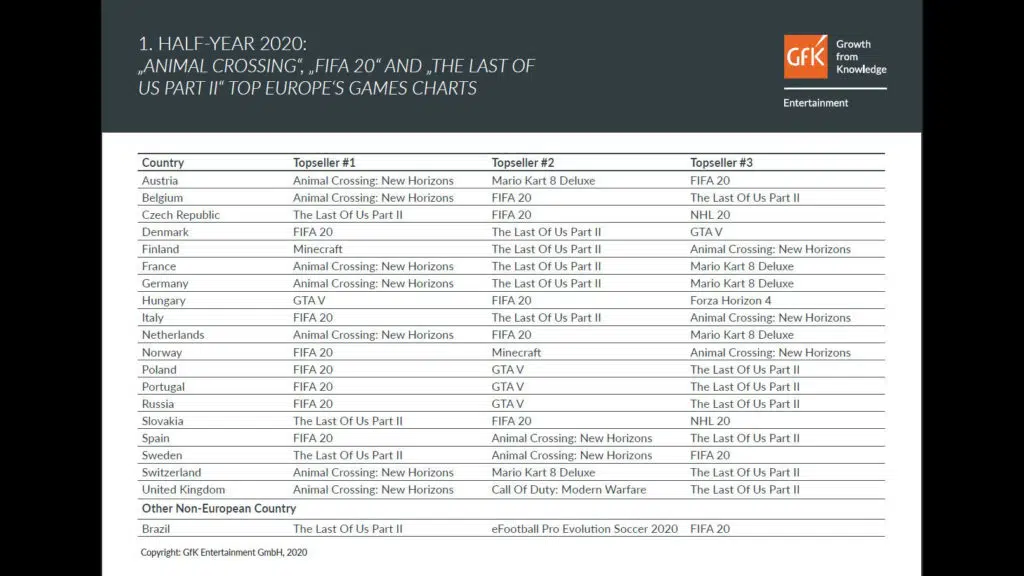The image size is (1024, 576).
Task: Click the 'Topseller #3' column header
Action: 721,163
